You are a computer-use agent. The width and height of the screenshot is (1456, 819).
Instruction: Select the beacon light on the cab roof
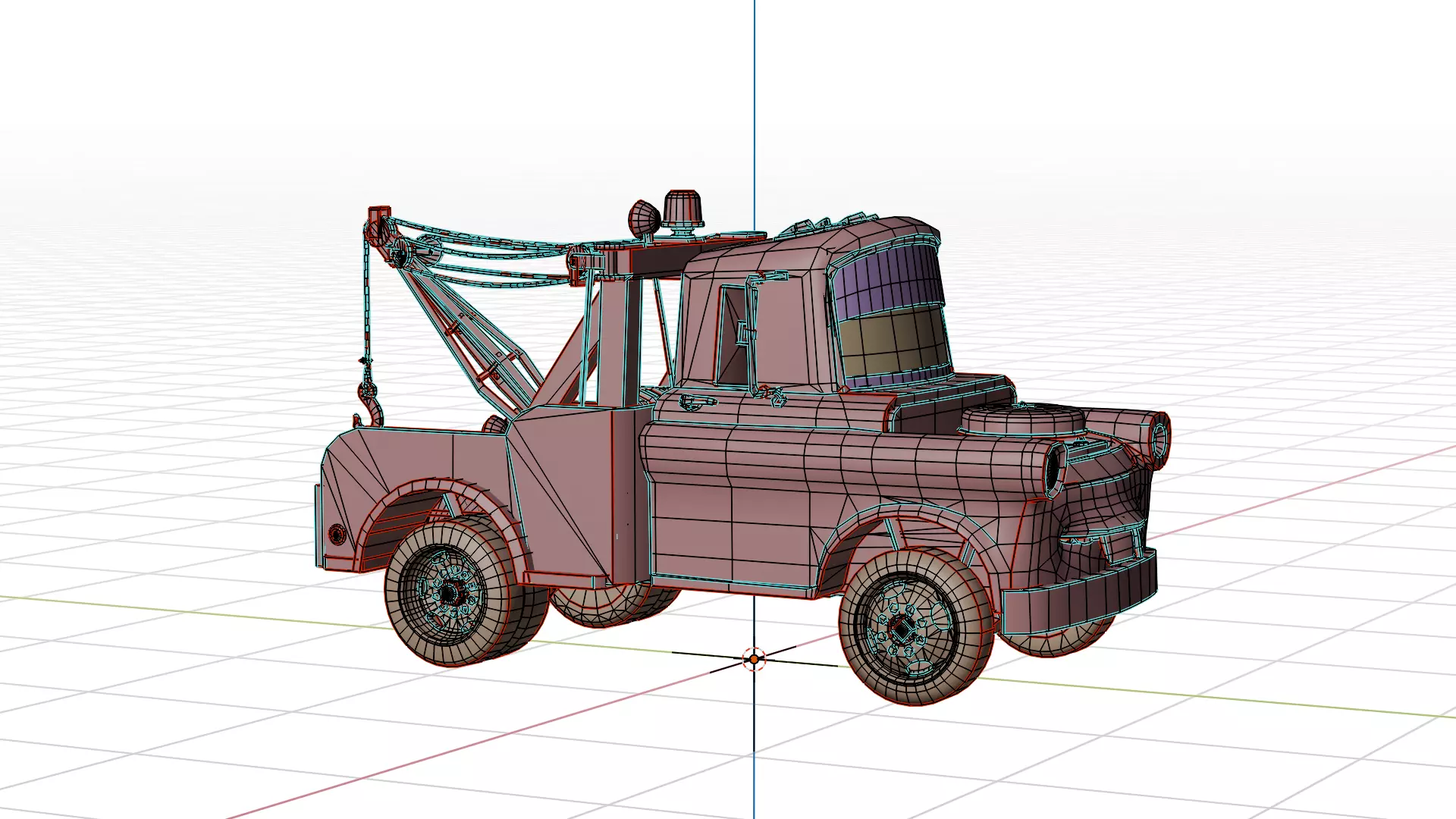[682, 209]
